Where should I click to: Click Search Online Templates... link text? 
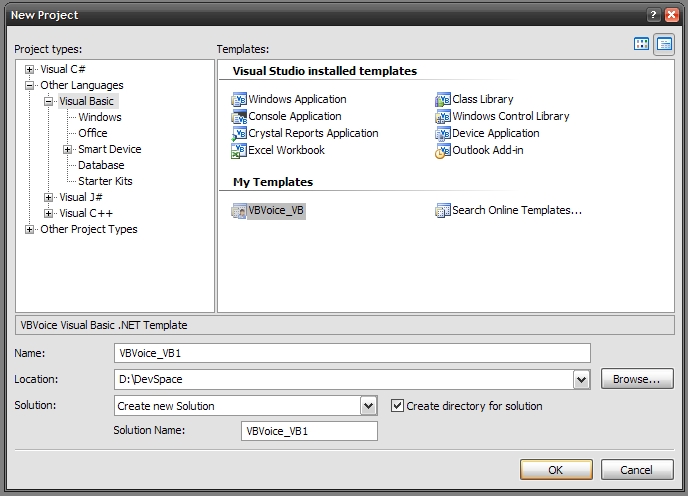point(517,210)
